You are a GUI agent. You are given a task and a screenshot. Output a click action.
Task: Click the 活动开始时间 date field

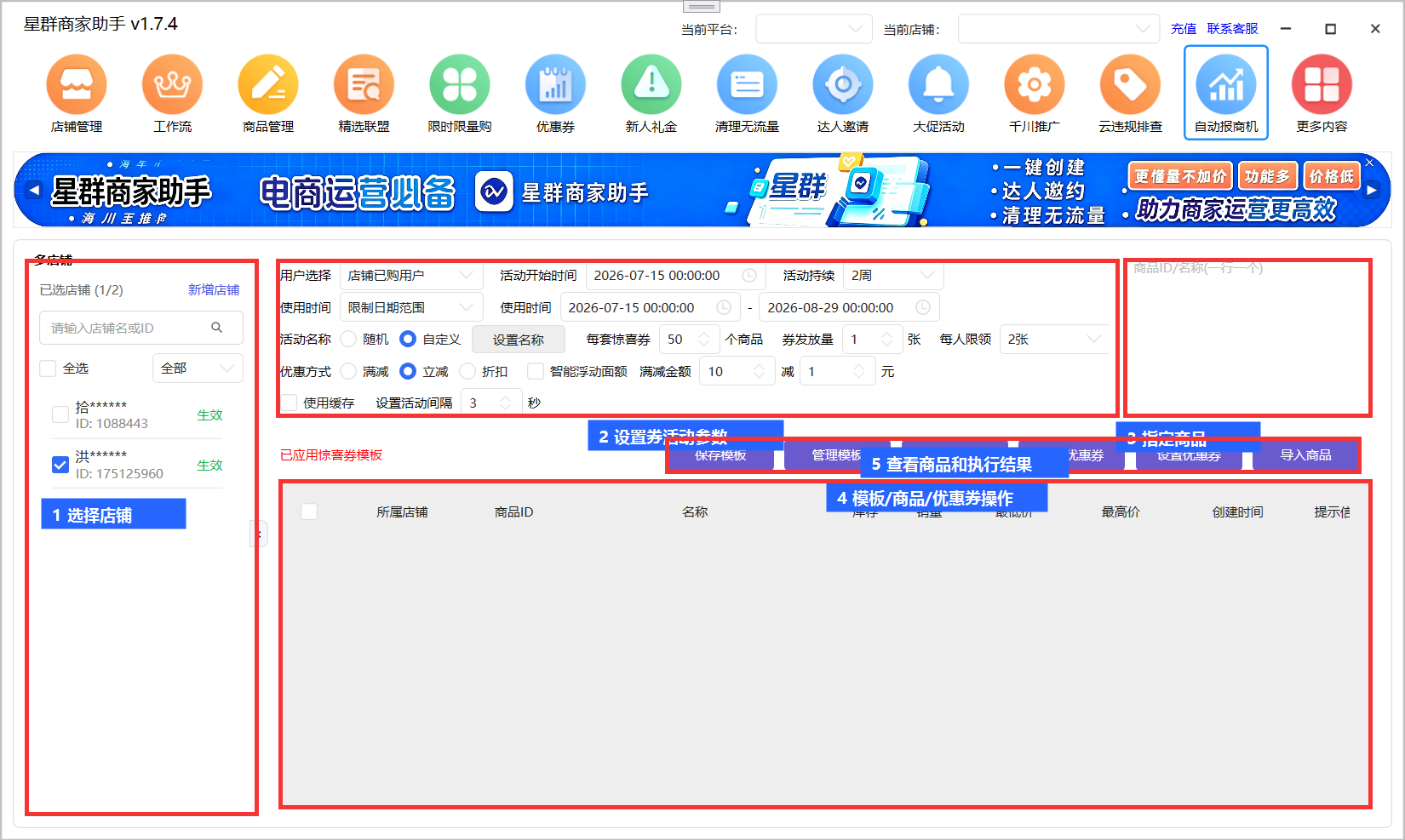[x=675, y=276]
